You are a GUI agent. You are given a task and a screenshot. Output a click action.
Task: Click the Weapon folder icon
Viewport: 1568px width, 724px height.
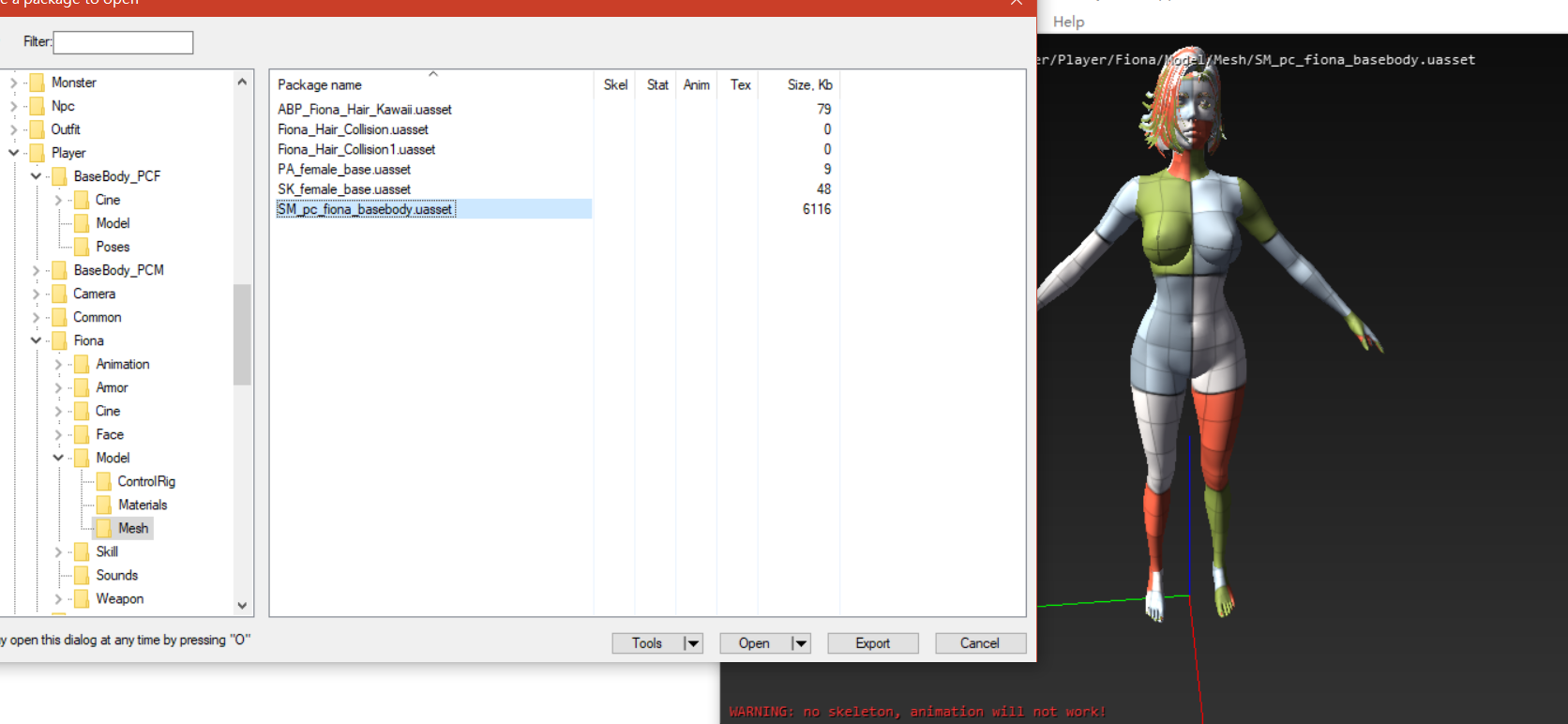point(83,598)
